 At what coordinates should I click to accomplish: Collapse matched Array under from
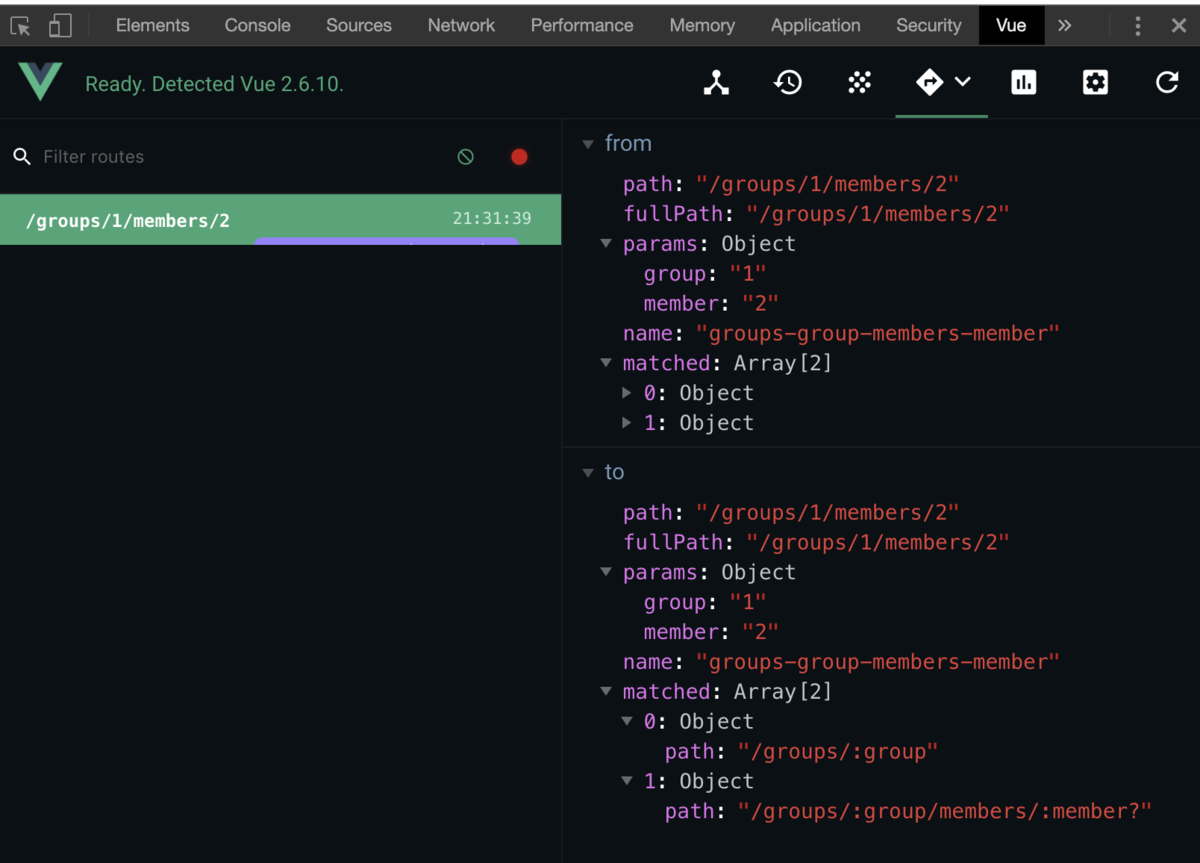(606, 363)
